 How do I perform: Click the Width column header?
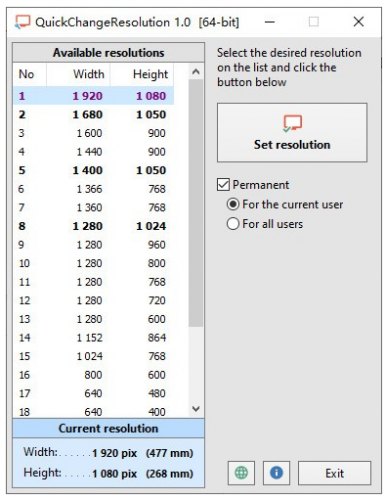(x=78, y=74)
